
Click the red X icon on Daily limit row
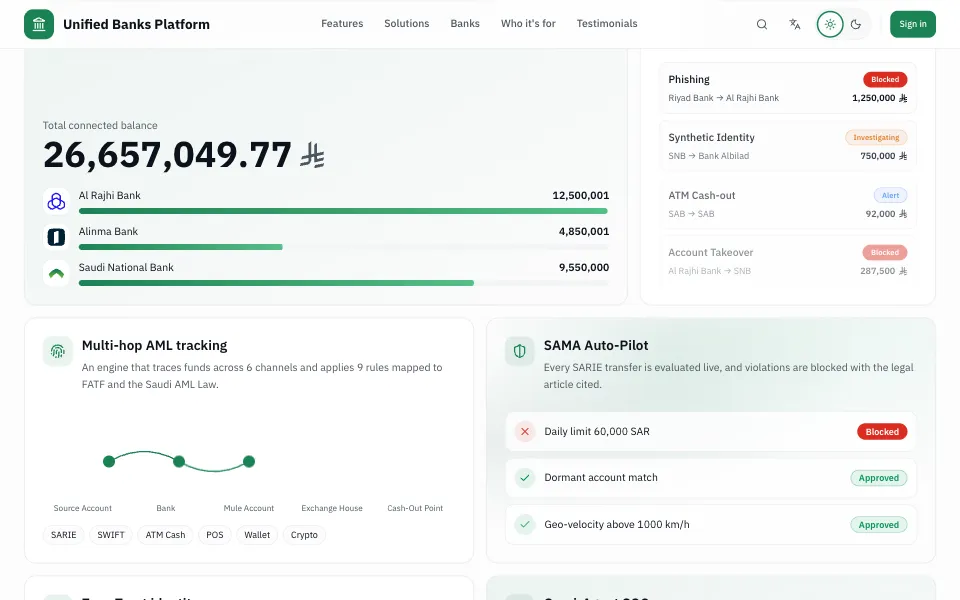(525, 432)
